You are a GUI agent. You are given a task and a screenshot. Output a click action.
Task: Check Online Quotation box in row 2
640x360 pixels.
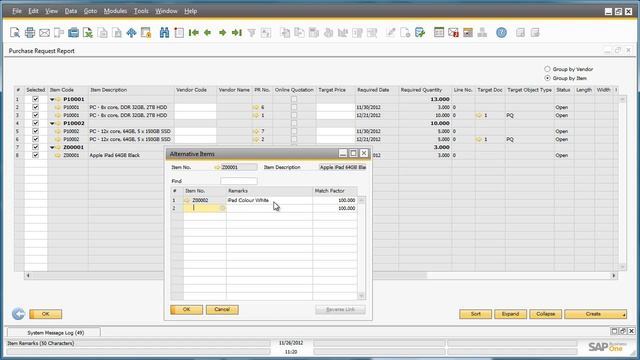(x=294, y=107)
